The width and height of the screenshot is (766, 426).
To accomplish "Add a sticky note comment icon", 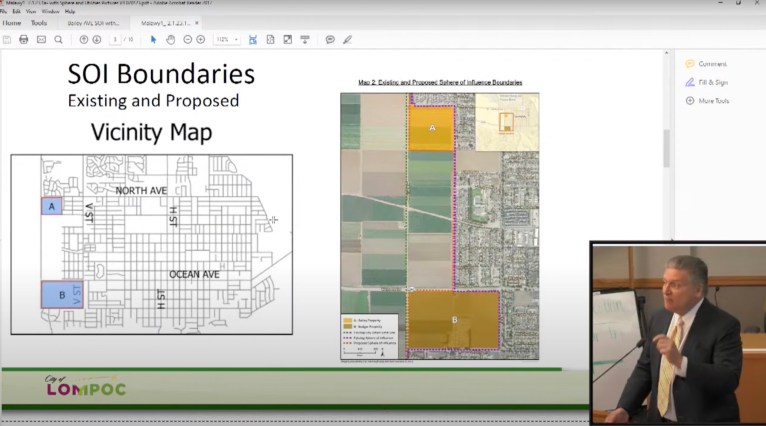I will [x=330, y=39].
